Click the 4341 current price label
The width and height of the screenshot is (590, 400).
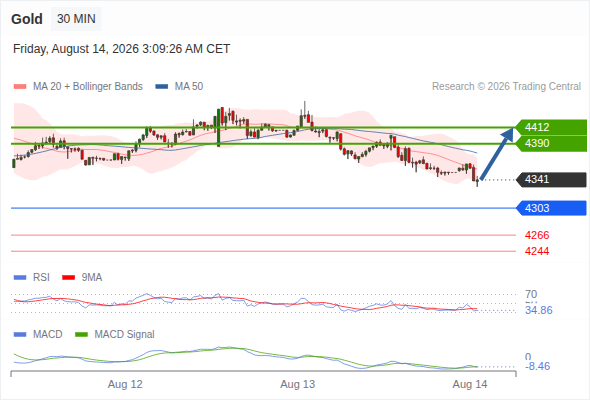[551, 179]
